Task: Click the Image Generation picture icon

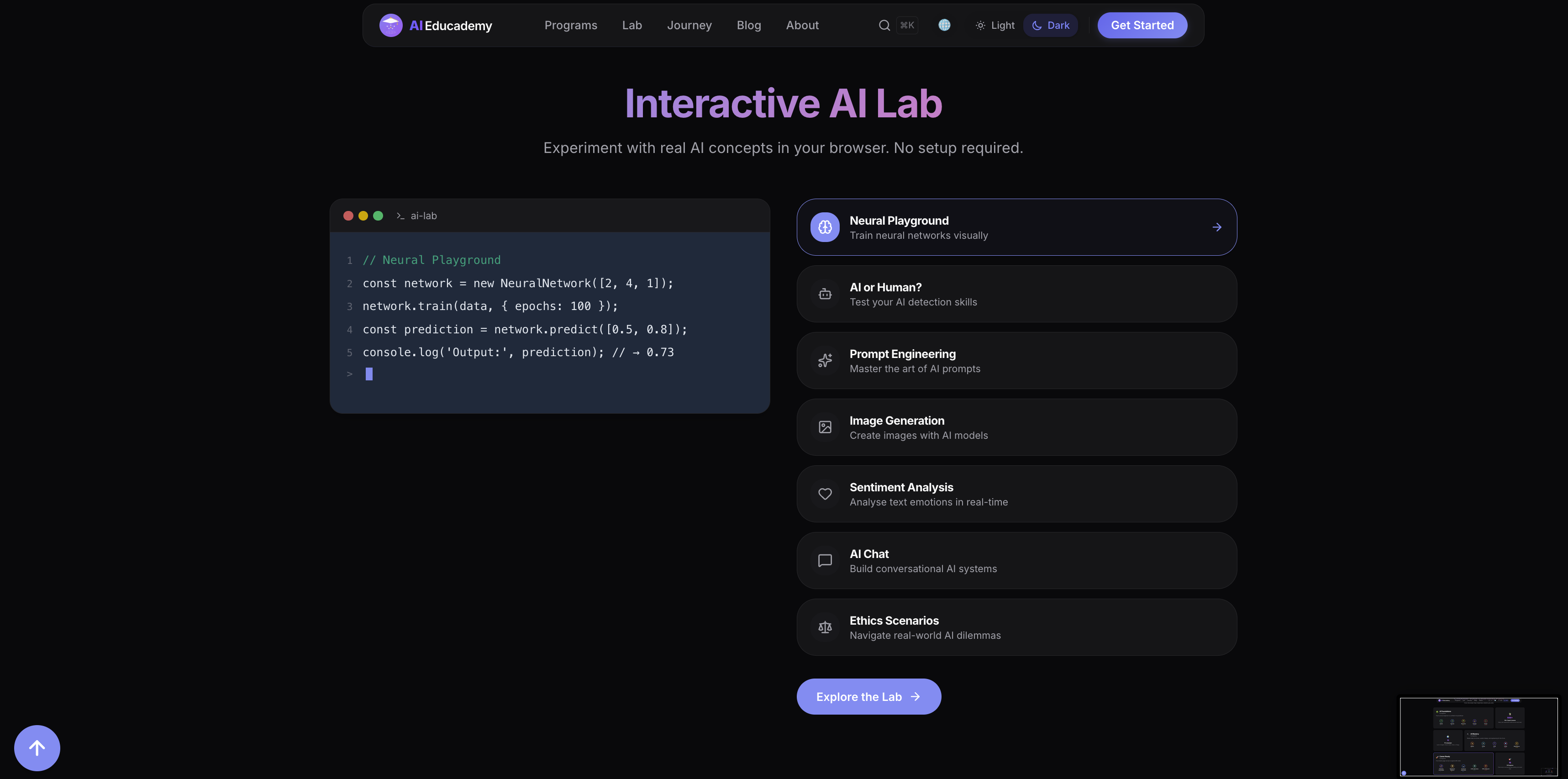Action: (825, 427)
